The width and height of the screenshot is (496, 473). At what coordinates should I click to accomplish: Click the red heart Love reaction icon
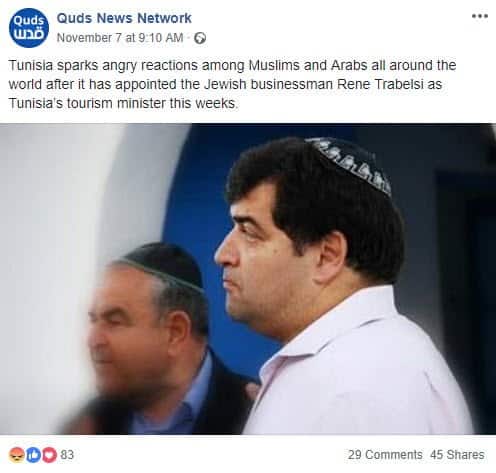point(49,455)
